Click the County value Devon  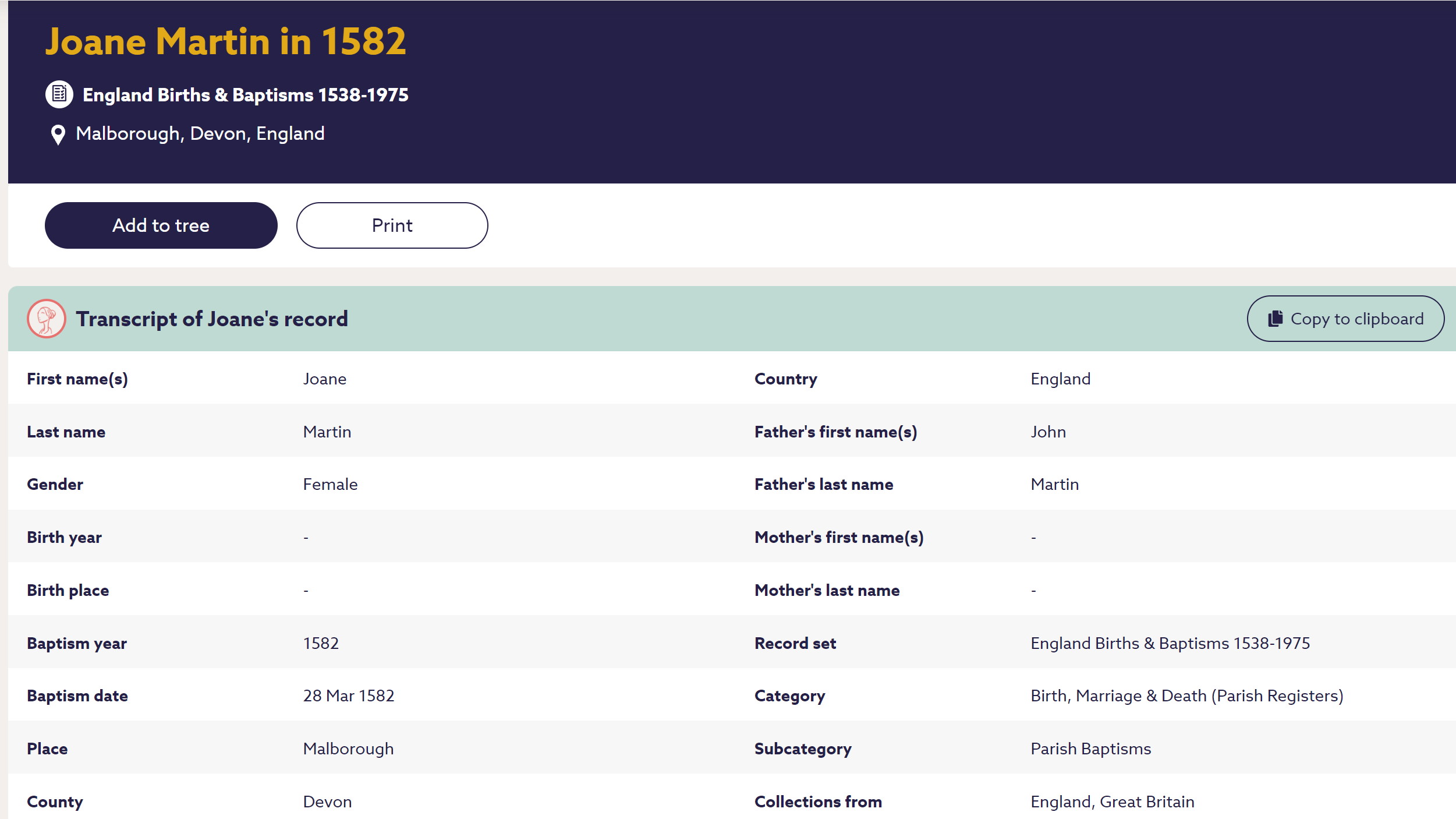(327, 802)
